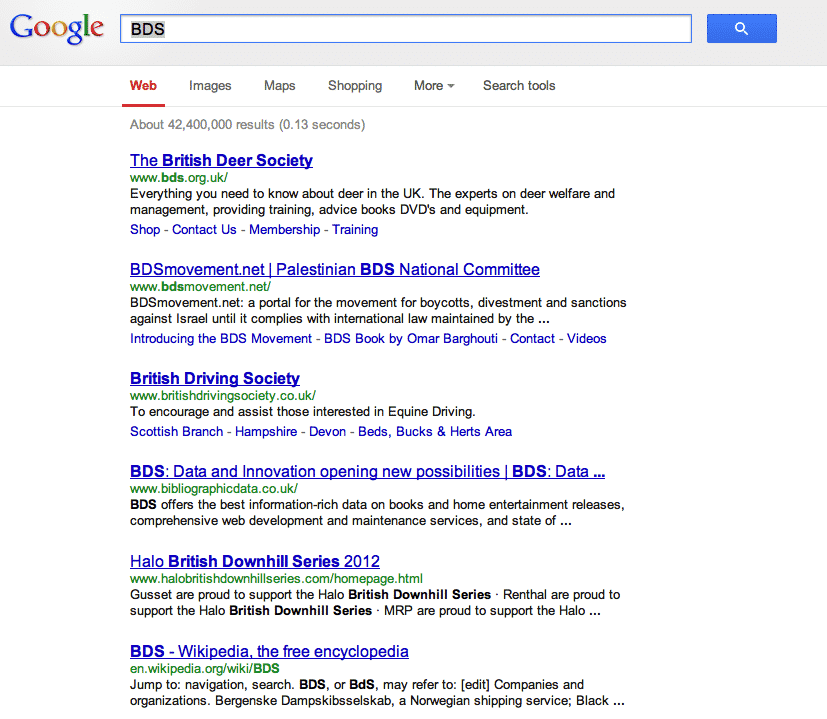
Task: Click the www.bdsmovement.net green URL
Action: (200, 287)
